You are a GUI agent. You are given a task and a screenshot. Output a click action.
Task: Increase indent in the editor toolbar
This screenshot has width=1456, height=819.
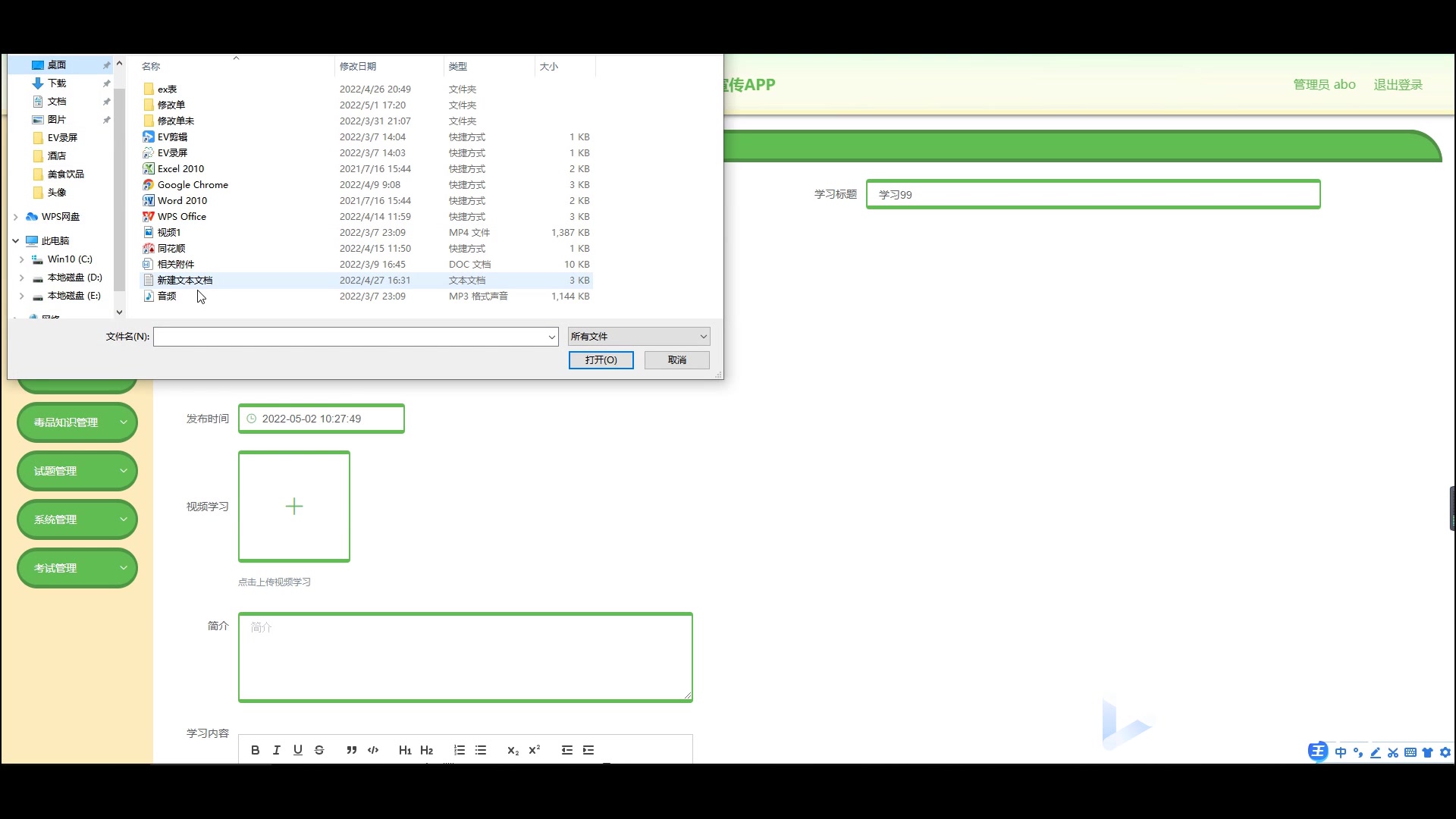pyautogui.click(x=588, y=750)
